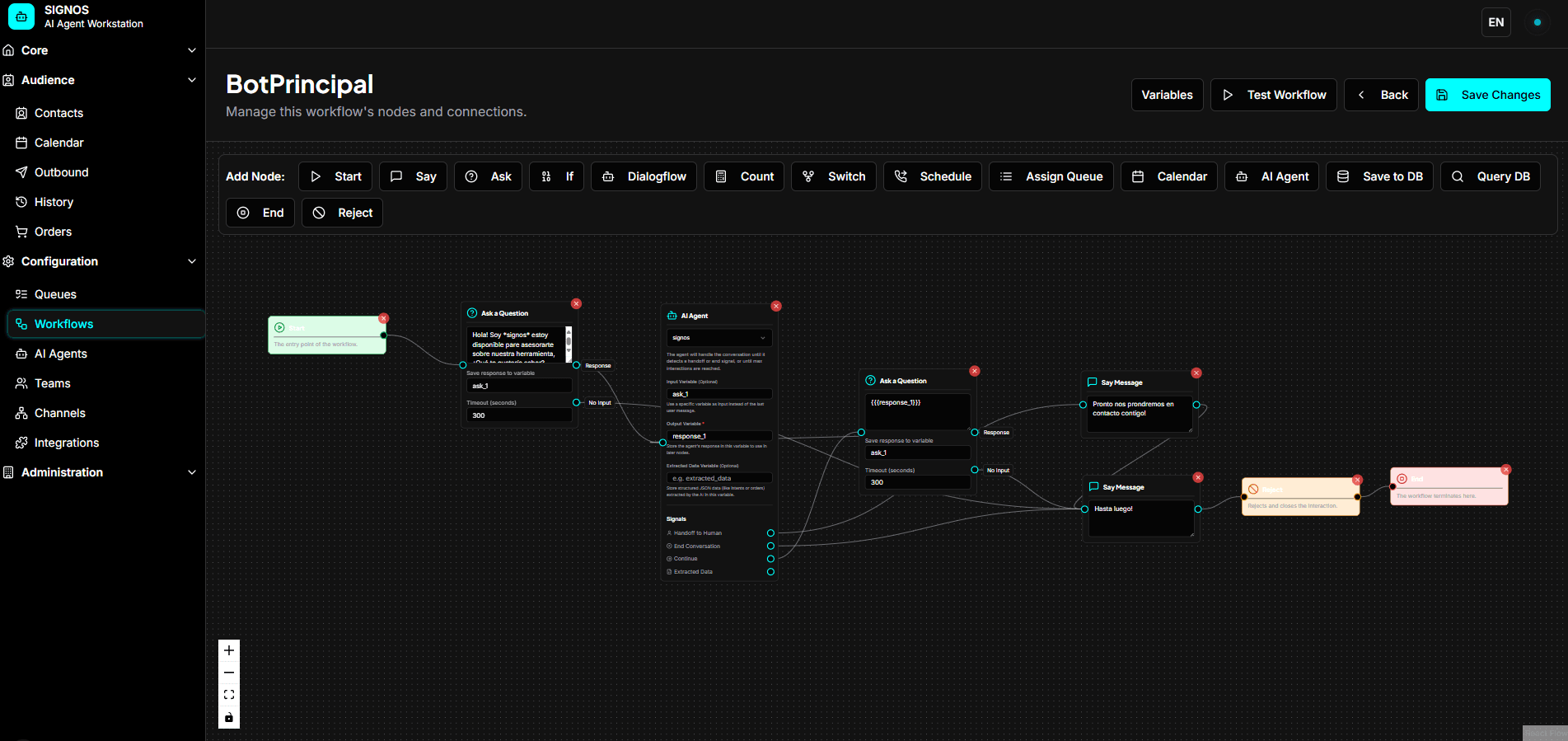Go to the Channels page
This screenshot has height=741, width=1568.
coord(59,413)
